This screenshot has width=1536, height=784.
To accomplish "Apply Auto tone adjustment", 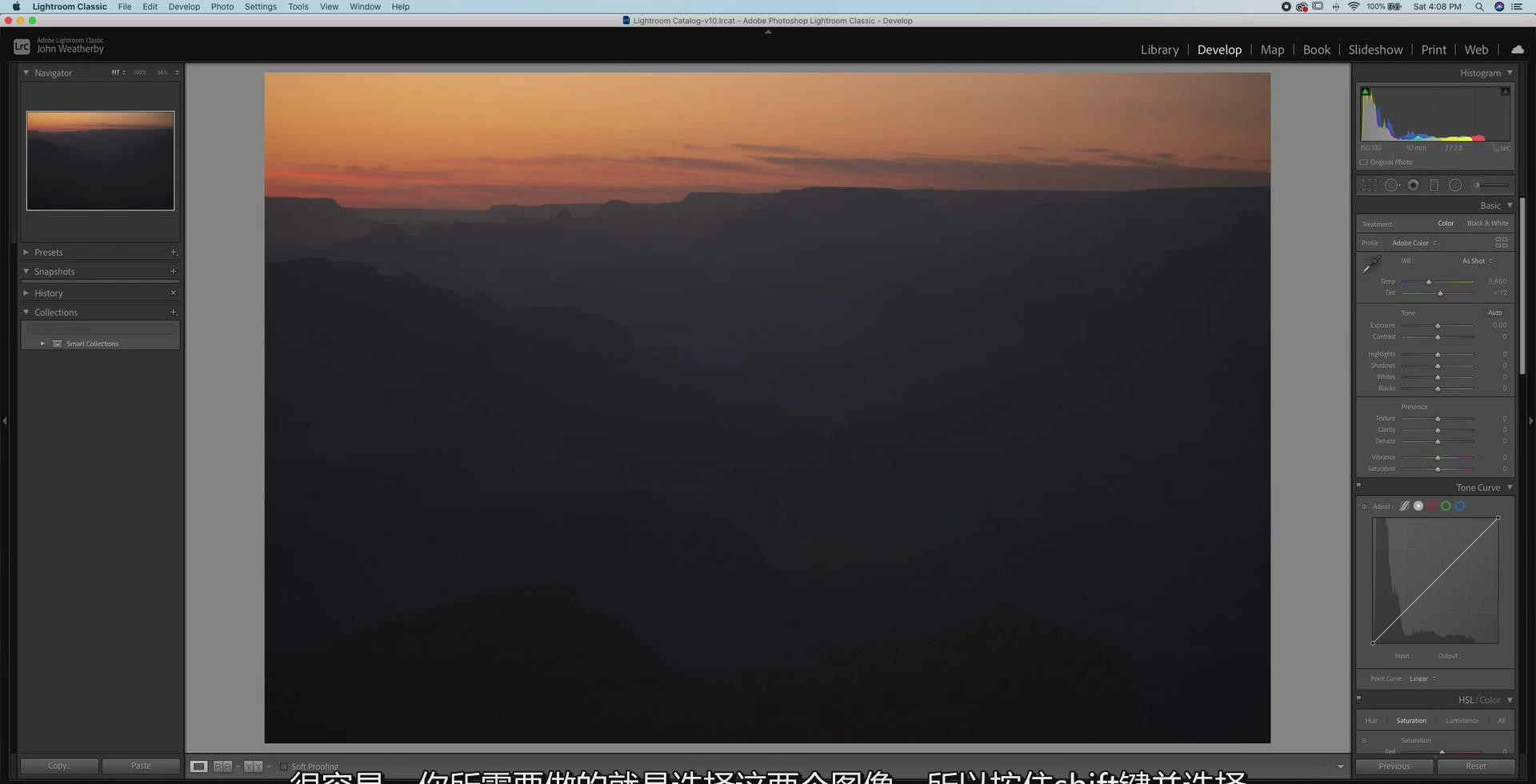I will [1494, 313].
